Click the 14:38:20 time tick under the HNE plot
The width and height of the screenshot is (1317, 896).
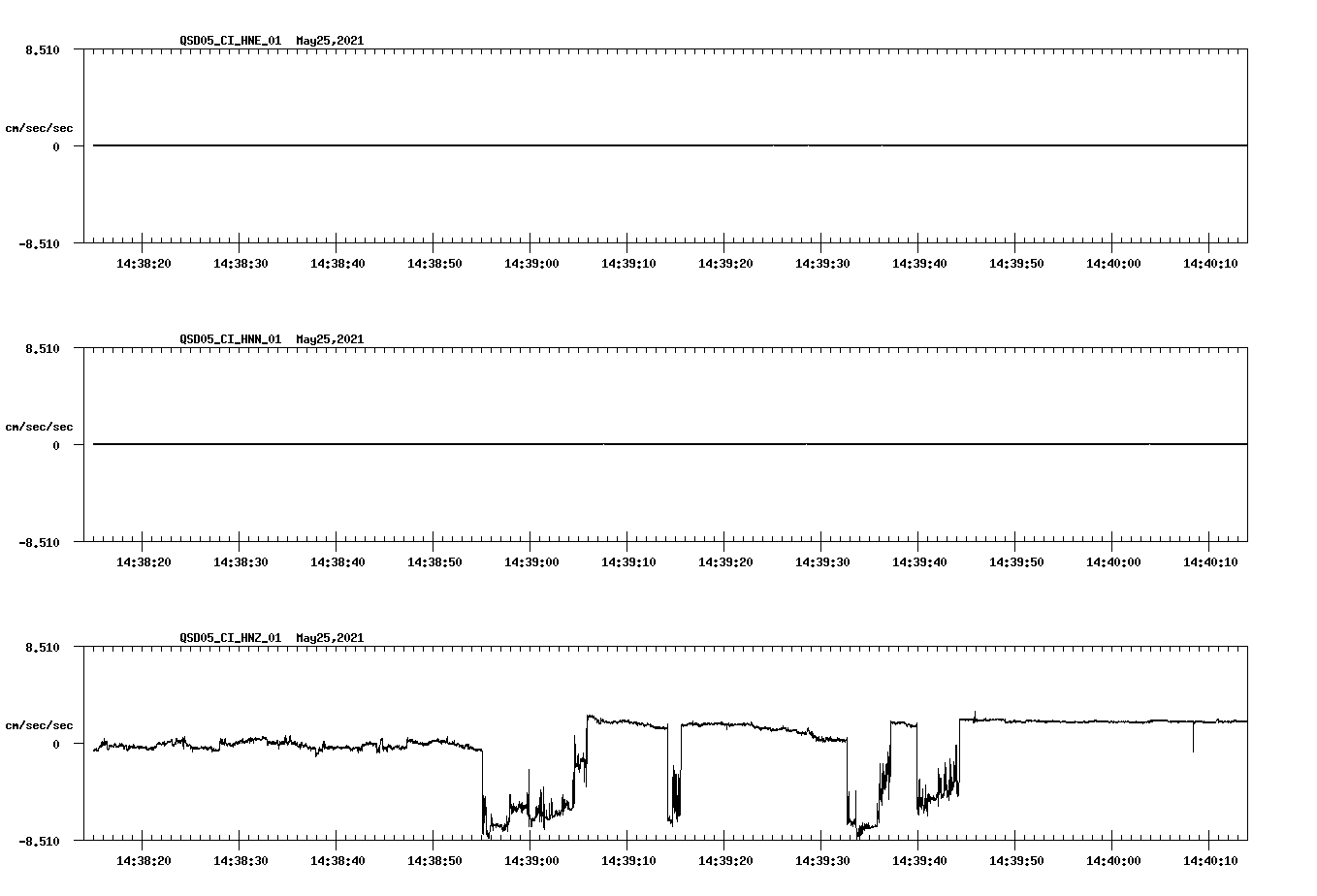(144, 261)
